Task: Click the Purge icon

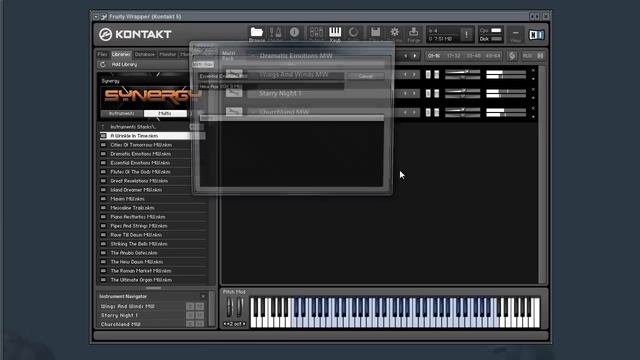Action: (413, 32)
